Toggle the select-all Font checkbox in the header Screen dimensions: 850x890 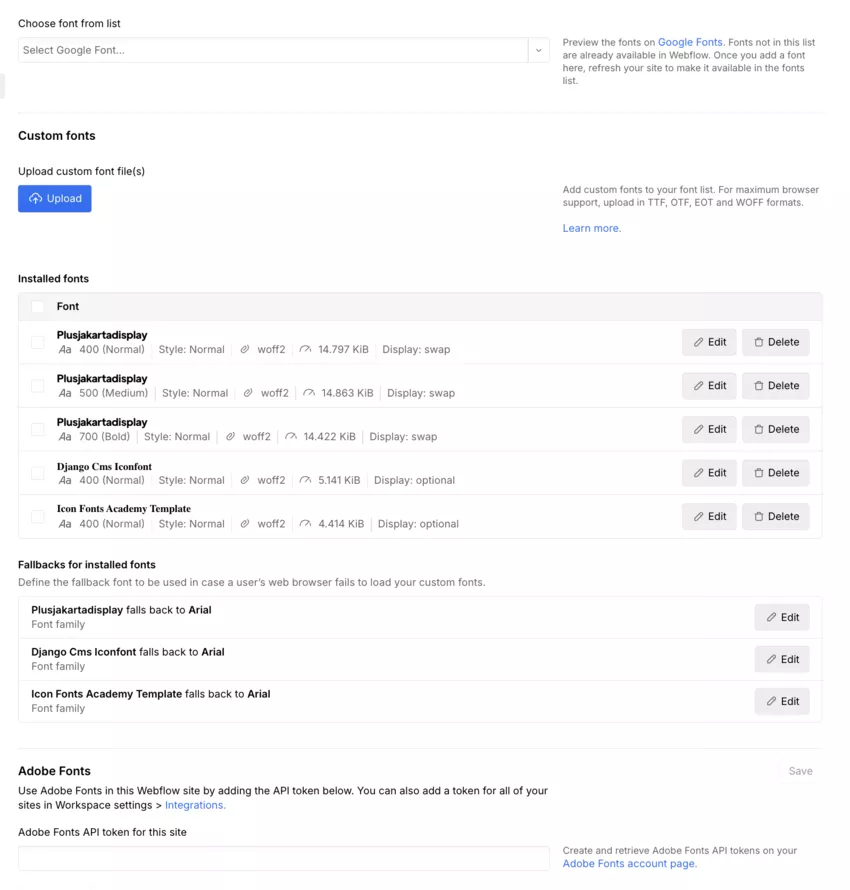click(x=37, y=306)
